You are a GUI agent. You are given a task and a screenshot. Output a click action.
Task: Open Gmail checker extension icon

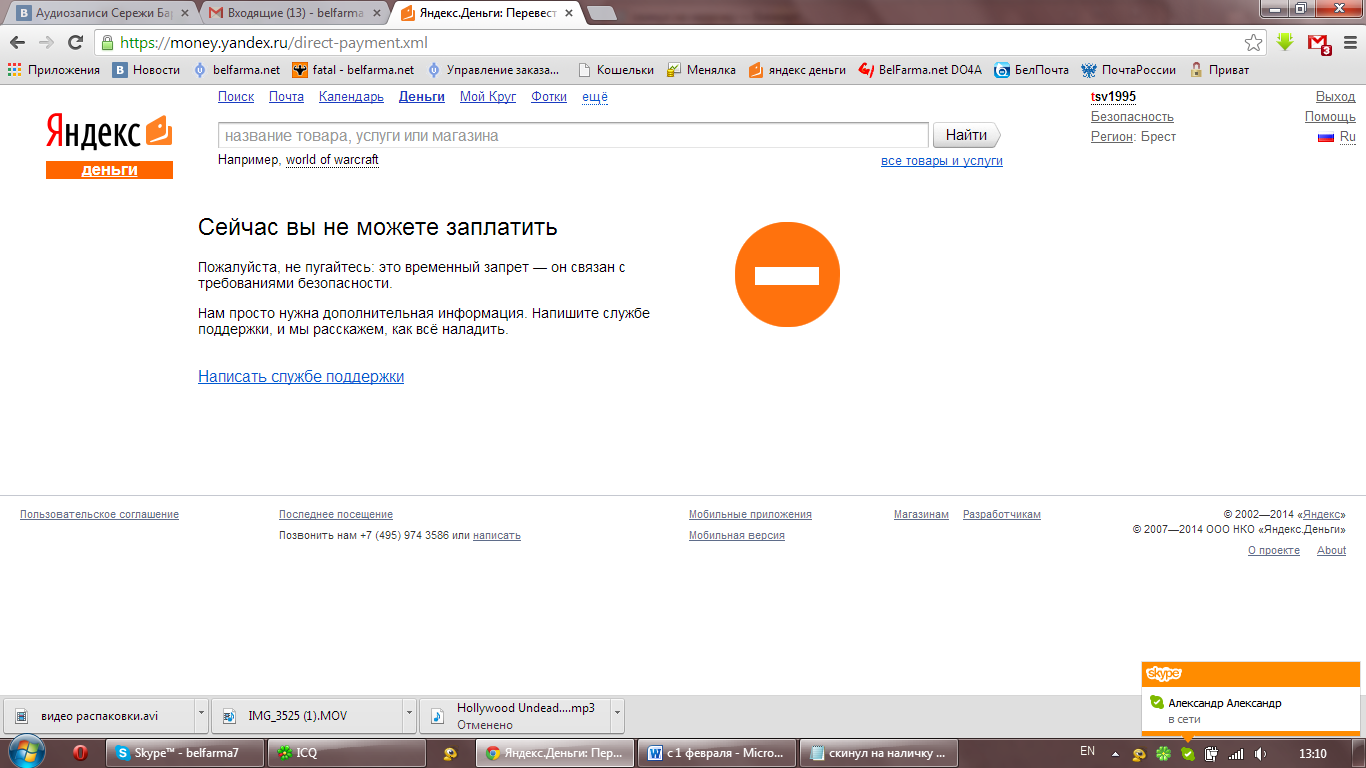pyautogui.click(x=1319, y=43)
